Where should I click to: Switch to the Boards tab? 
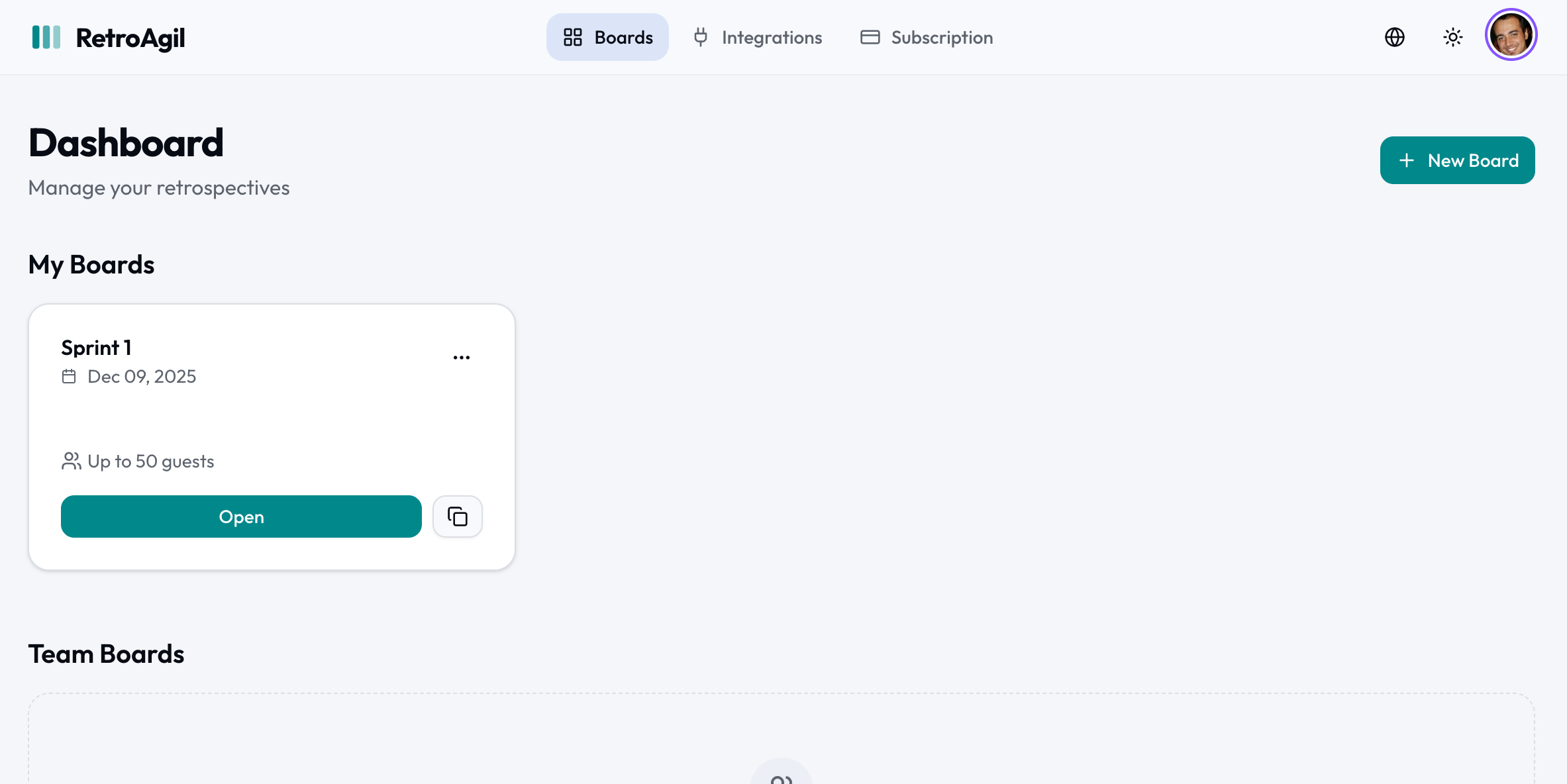[607, 37]
